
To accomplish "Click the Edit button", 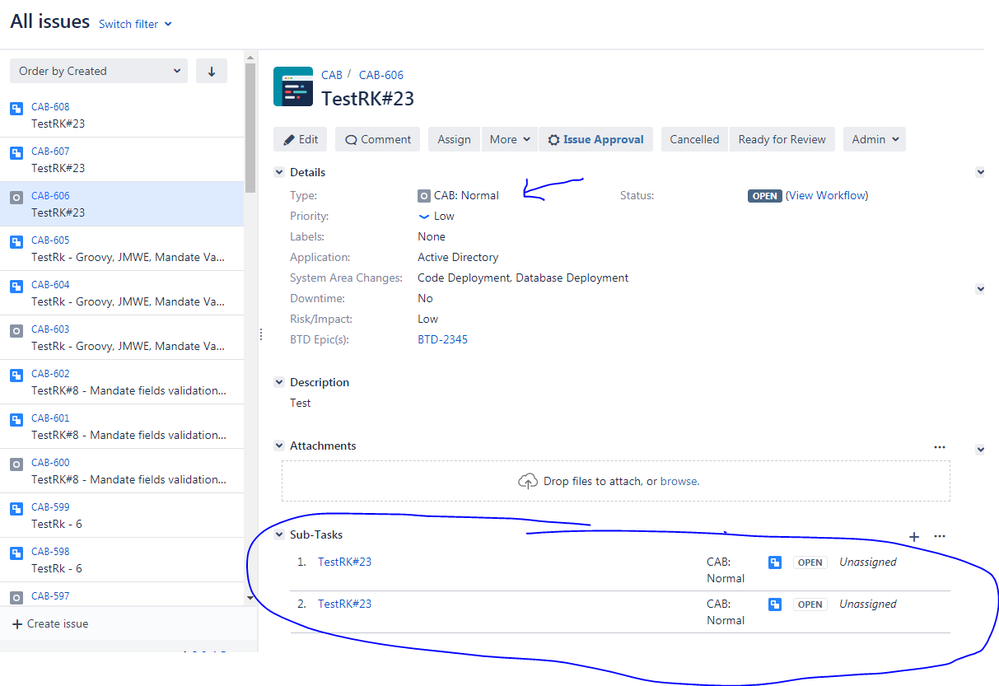I will tap(300, 139).
